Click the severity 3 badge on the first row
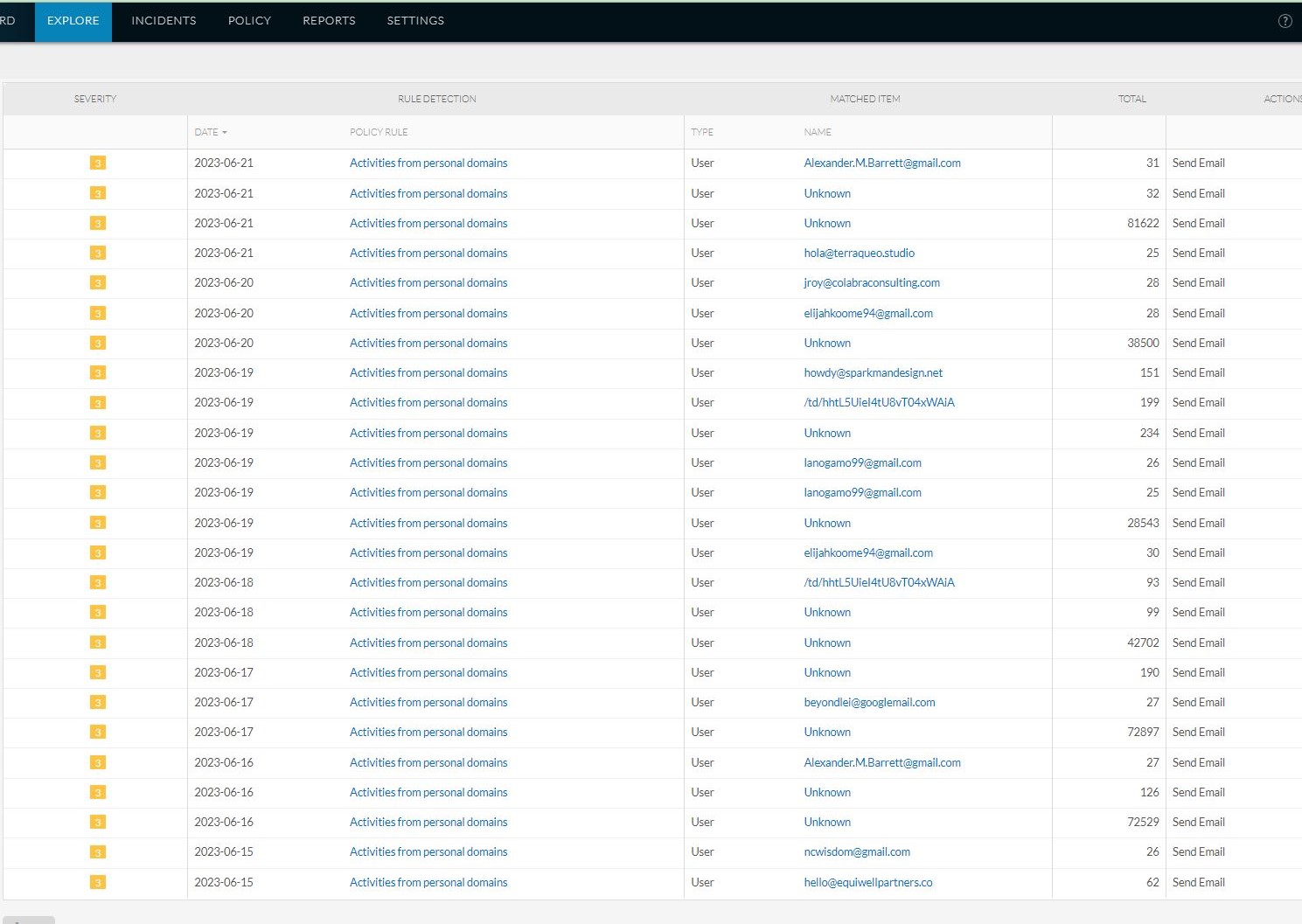Screen dimensions: 1302x924 pyautogui.click(x=97, y=163)
